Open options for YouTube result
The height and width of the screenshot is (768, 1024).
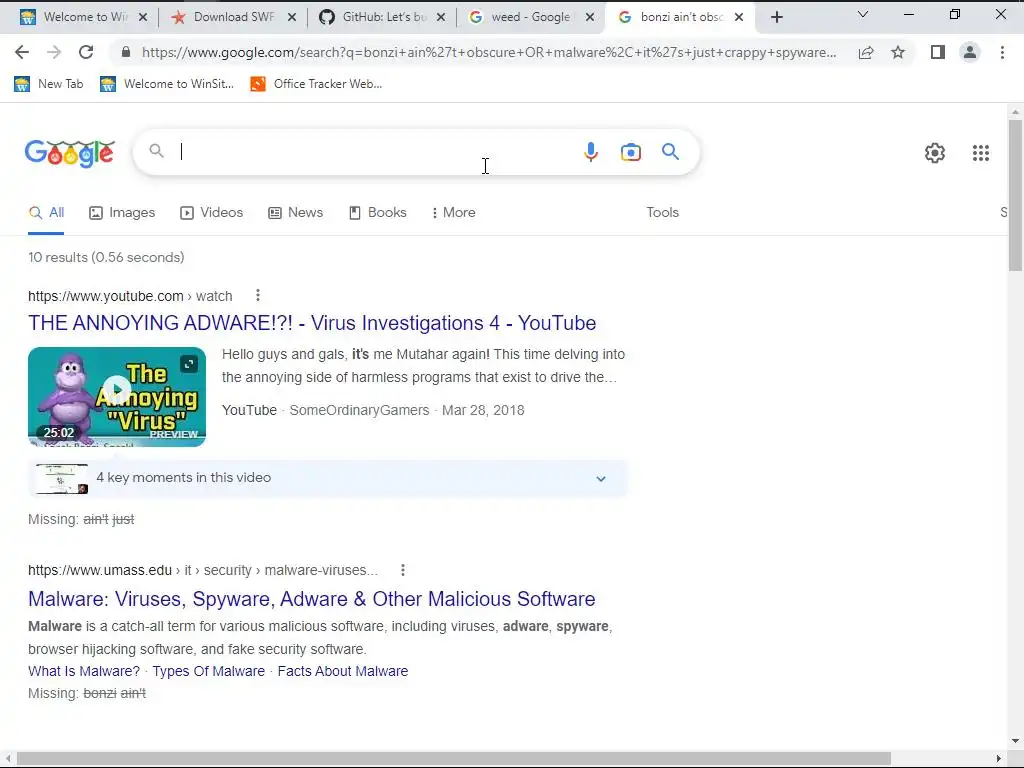click(258, 296)
